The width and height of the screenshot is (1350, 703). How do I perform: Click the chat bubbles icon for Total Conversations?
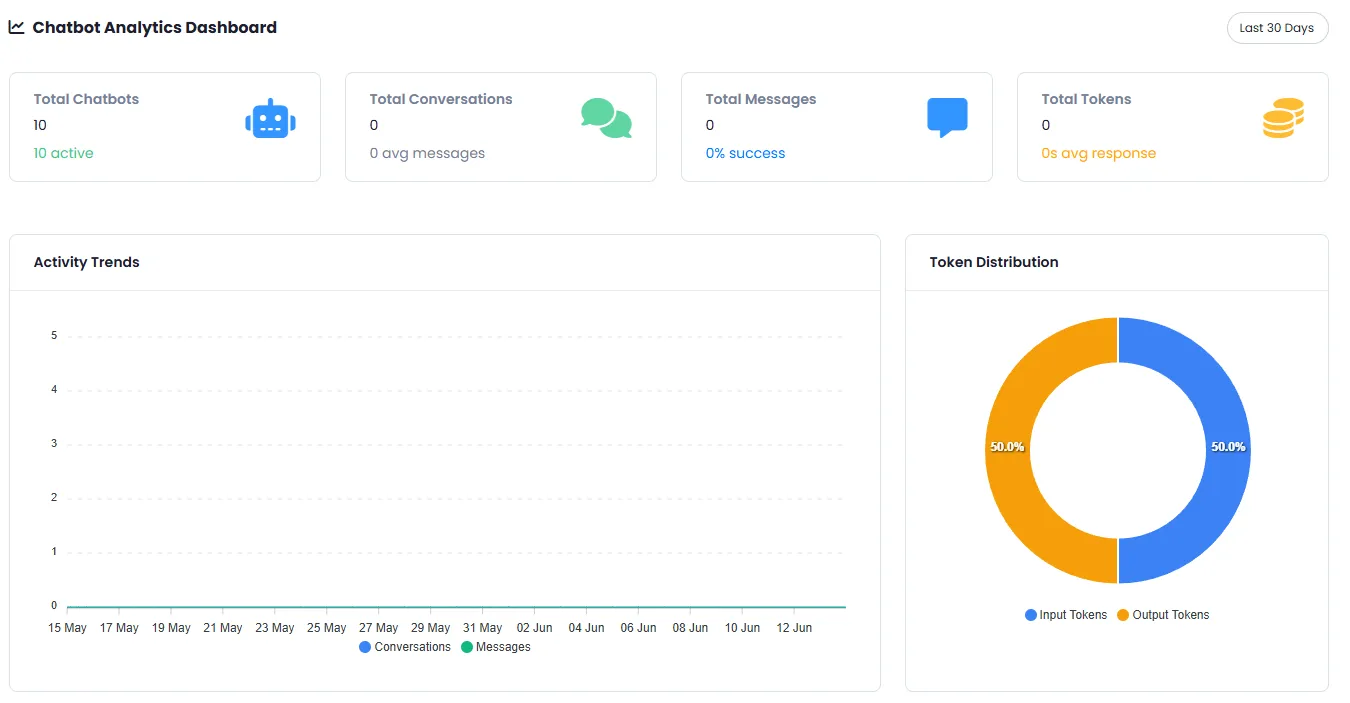coord(606,118)
